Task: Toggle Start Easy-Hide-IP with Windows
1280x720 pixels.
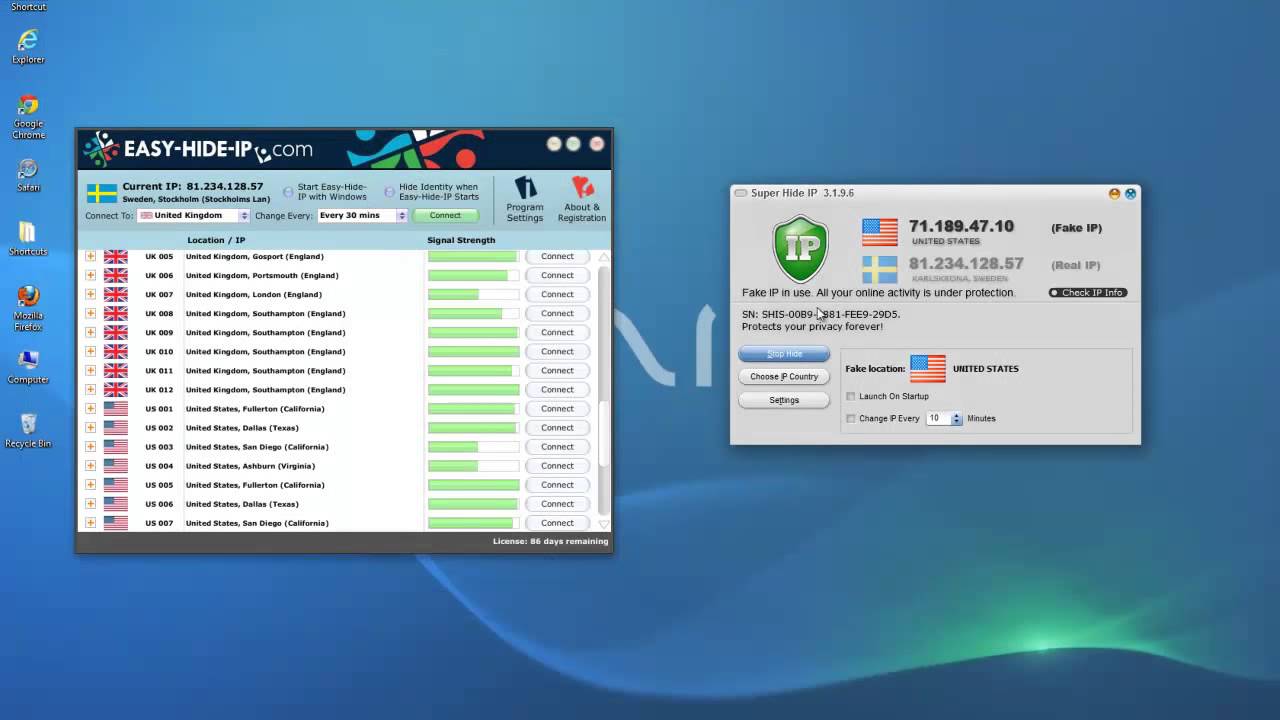Action: point(288,192)
